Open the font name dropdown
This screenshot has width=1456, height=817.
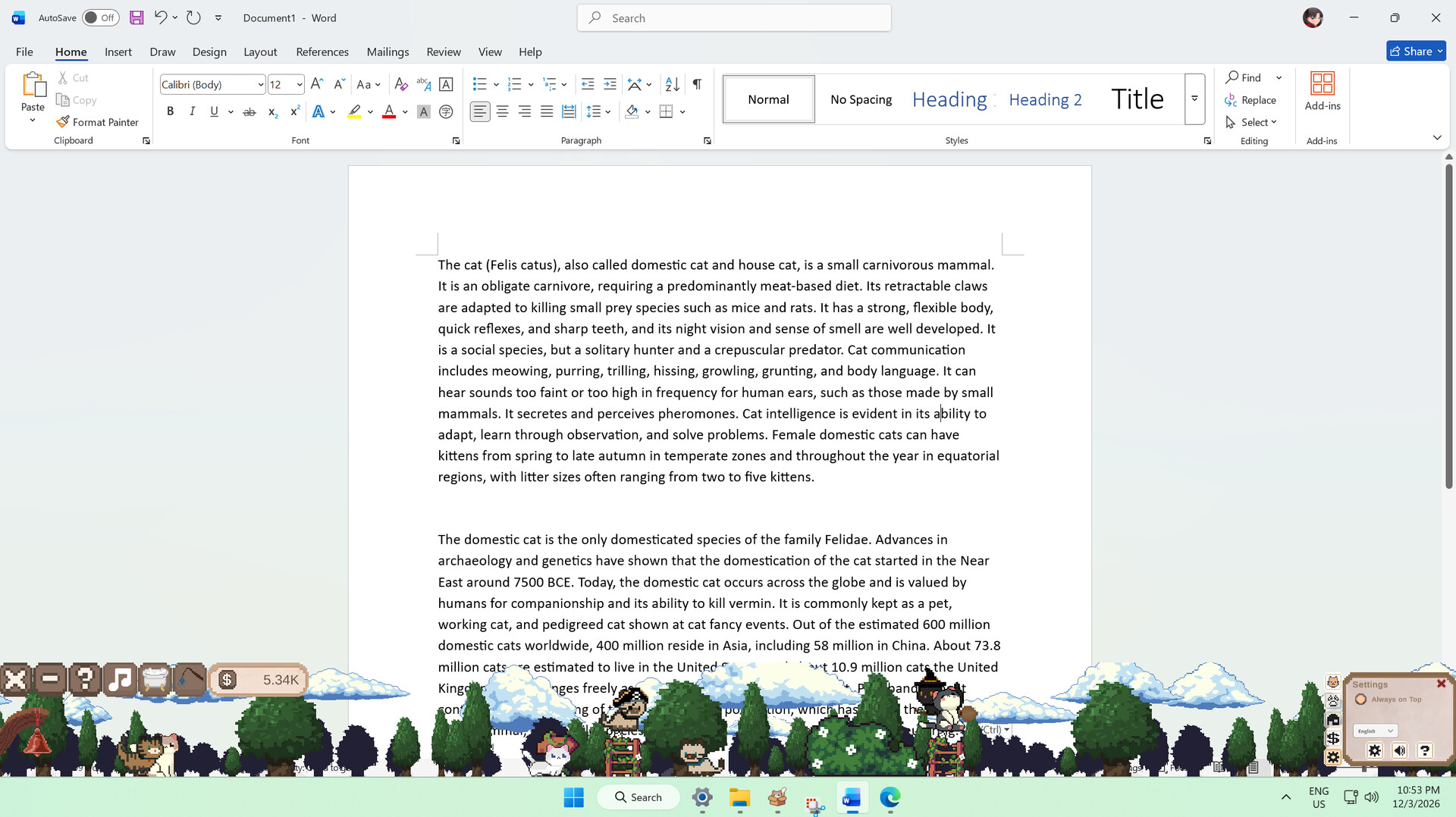260,85
